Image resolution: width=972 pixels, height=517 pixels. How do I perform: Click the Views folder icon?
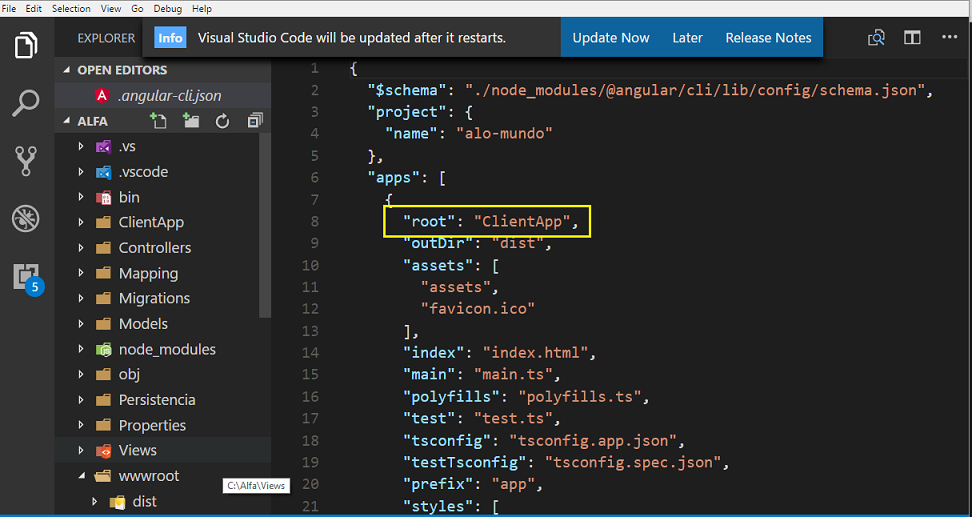[x=103, y=451]
